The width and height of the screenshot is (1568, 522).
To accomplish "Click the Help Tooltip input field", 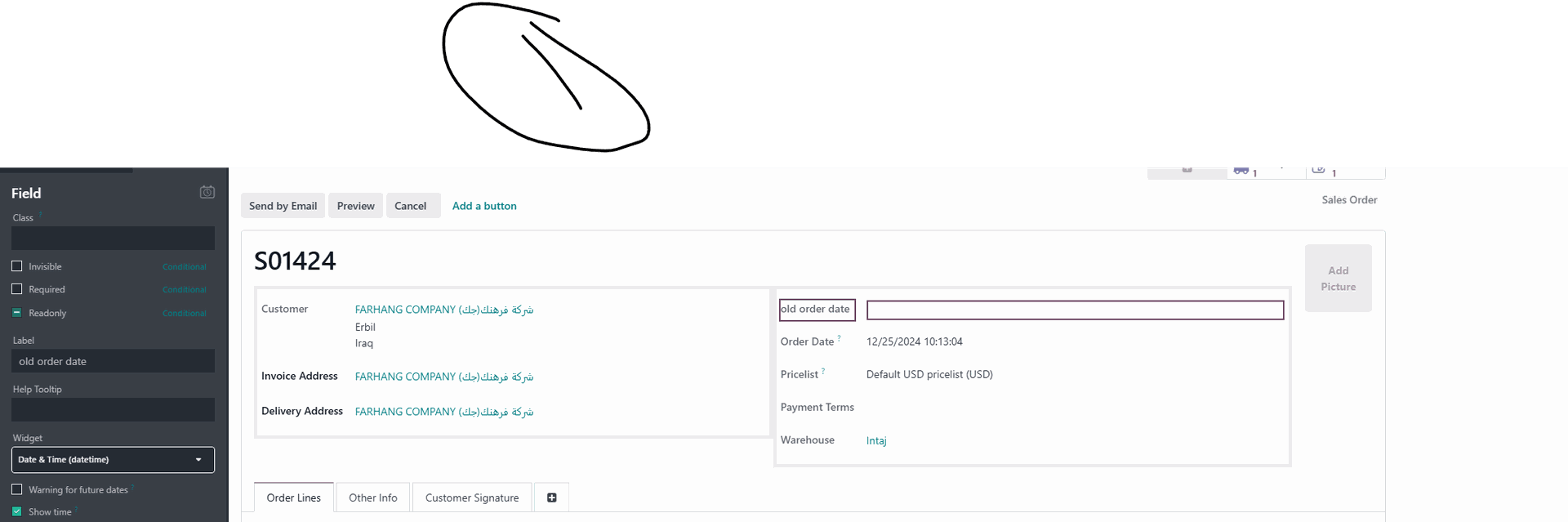I will 113,409.
